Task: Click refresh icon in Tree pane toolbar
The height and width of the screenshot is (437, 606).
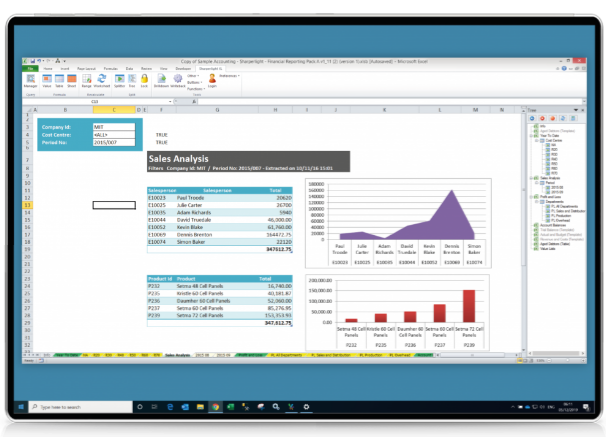Action: point(563,119)
